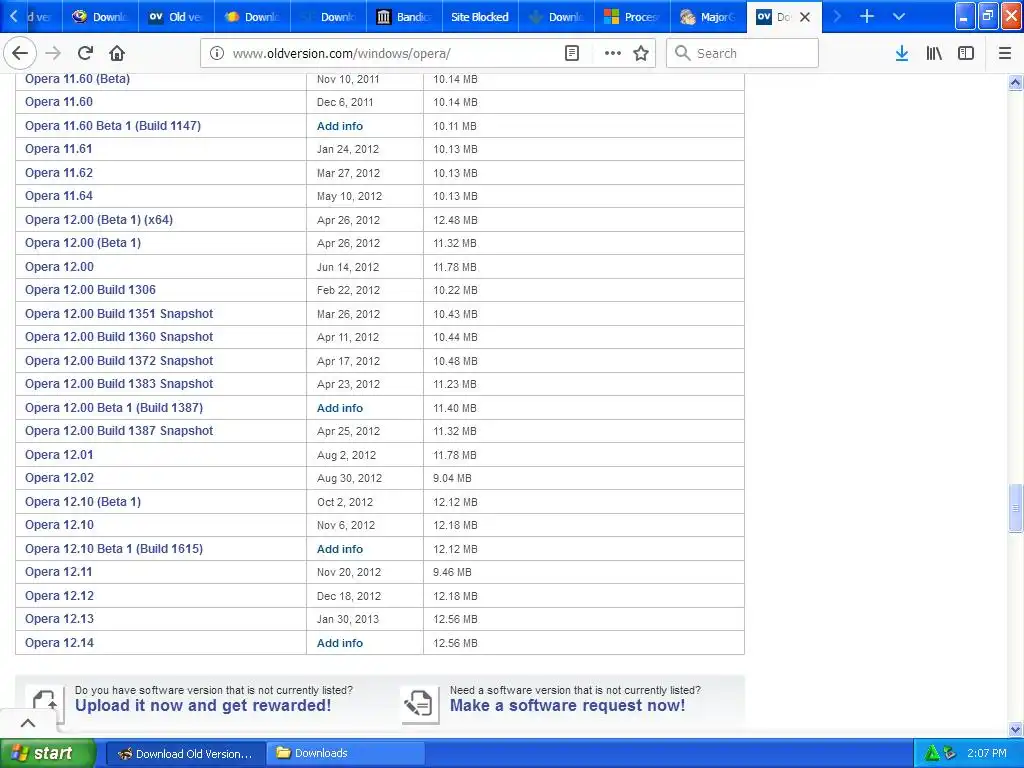Open Opera 11.61 link

[59, 149]
